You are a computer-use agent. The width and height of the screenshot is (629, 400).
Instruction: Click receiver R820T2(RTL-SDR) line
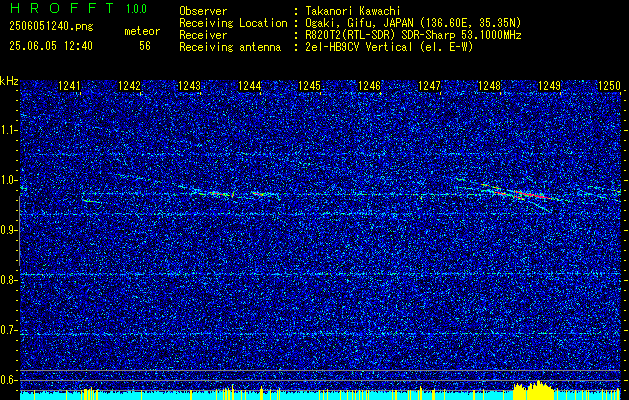(414, 35)
